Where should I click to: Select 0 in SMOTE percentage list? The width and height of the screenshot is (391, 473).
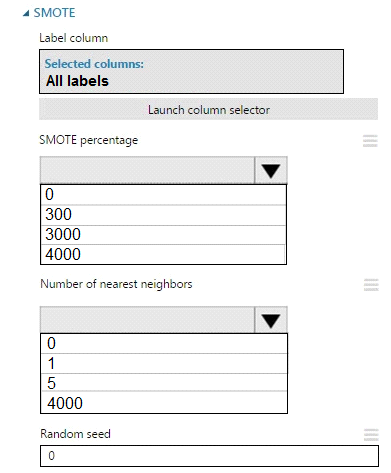click(163, 195)
